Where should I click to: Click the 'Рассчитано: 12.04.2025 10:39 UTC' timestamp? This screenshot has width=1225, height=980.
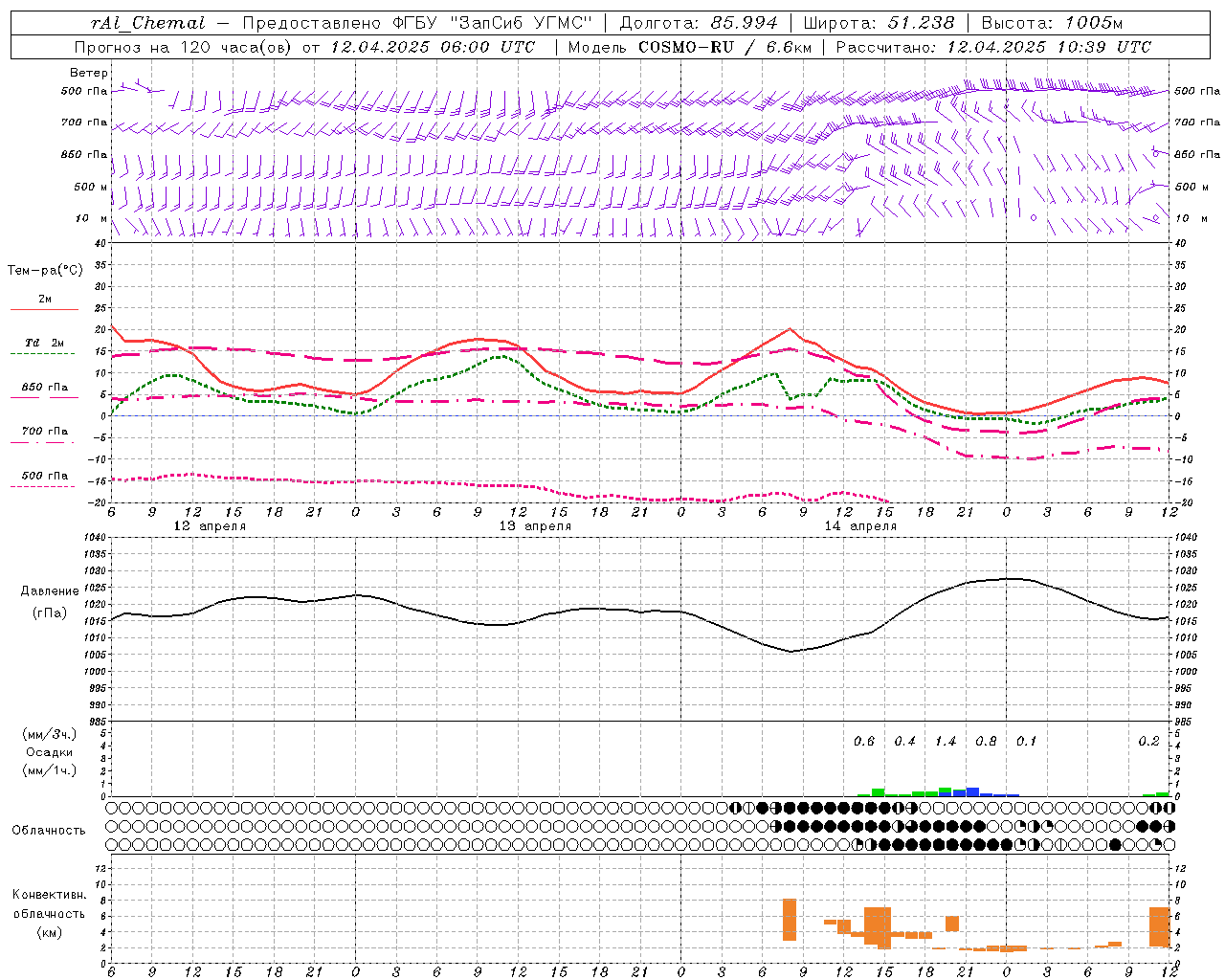[994, 47]
